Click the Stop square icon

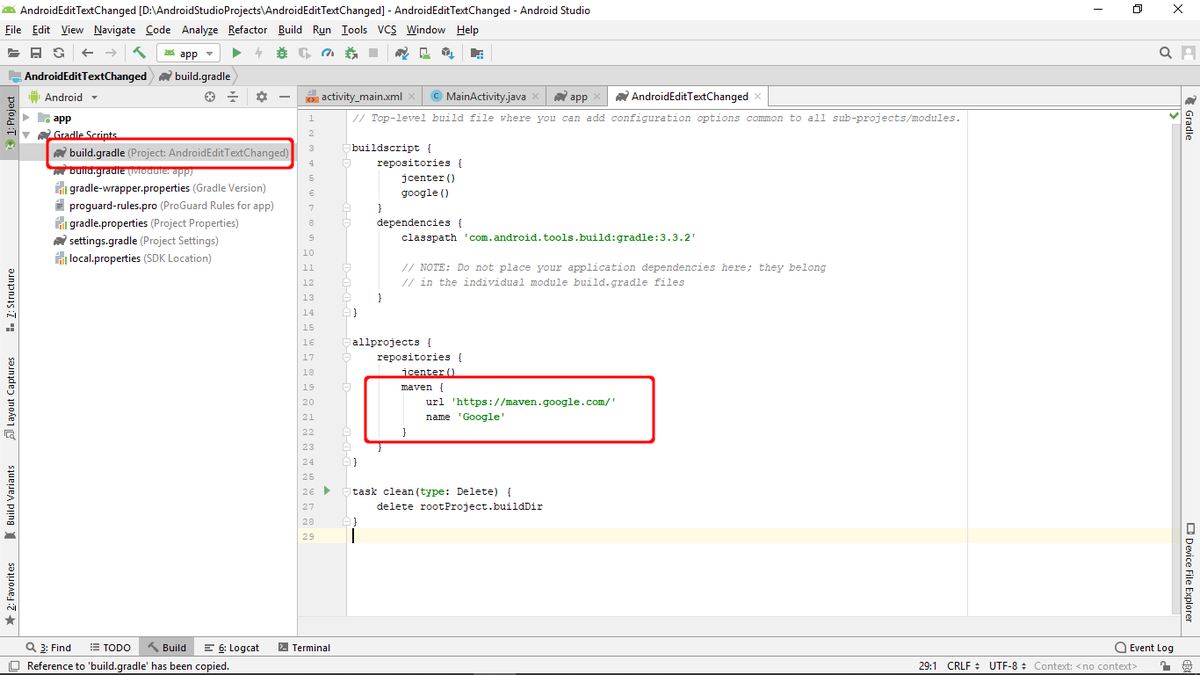pyautogui.click(x=373, y=53)
